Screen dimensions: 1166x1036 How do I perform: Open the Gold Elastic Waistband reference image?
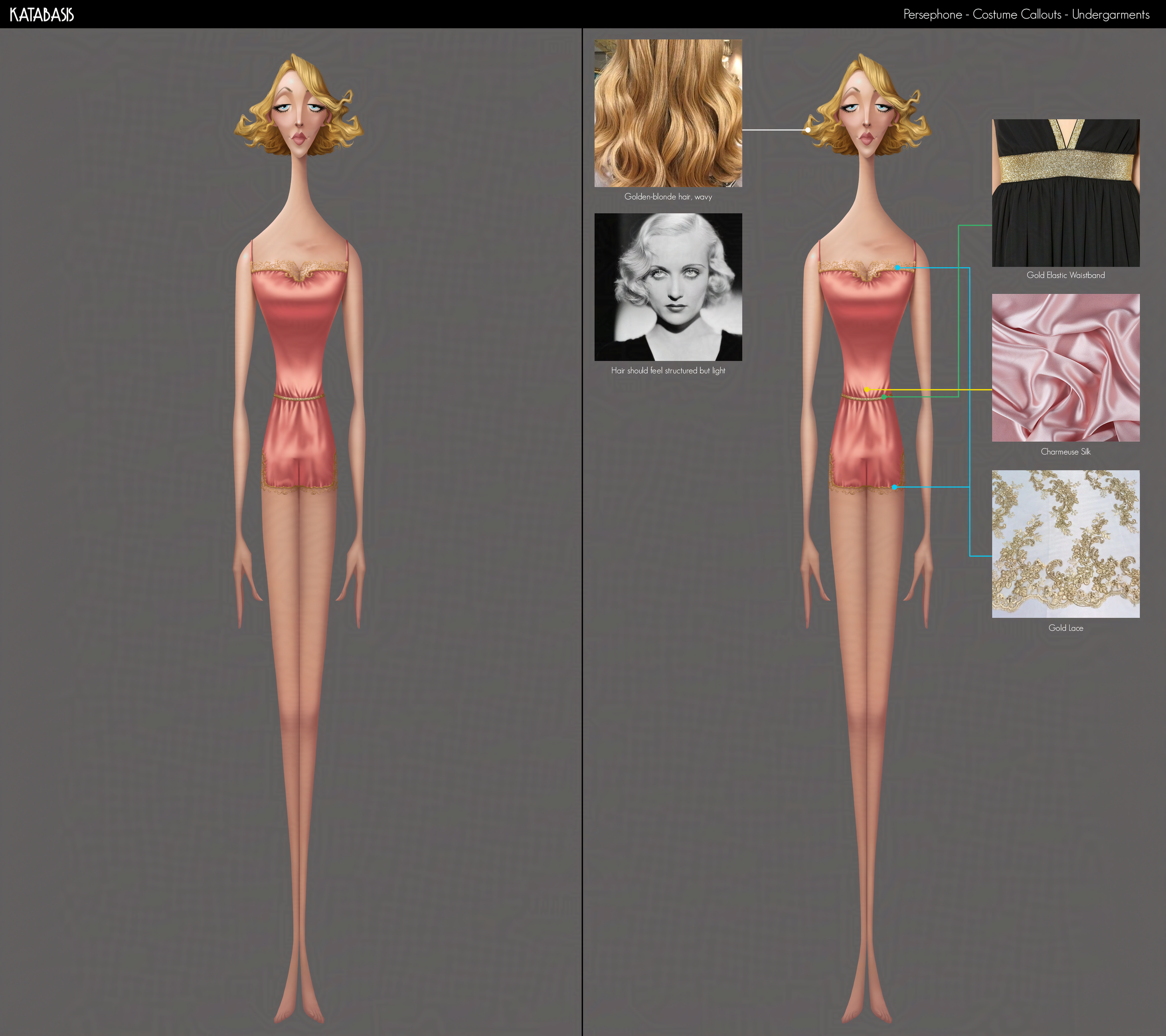tap(1066, 193)
